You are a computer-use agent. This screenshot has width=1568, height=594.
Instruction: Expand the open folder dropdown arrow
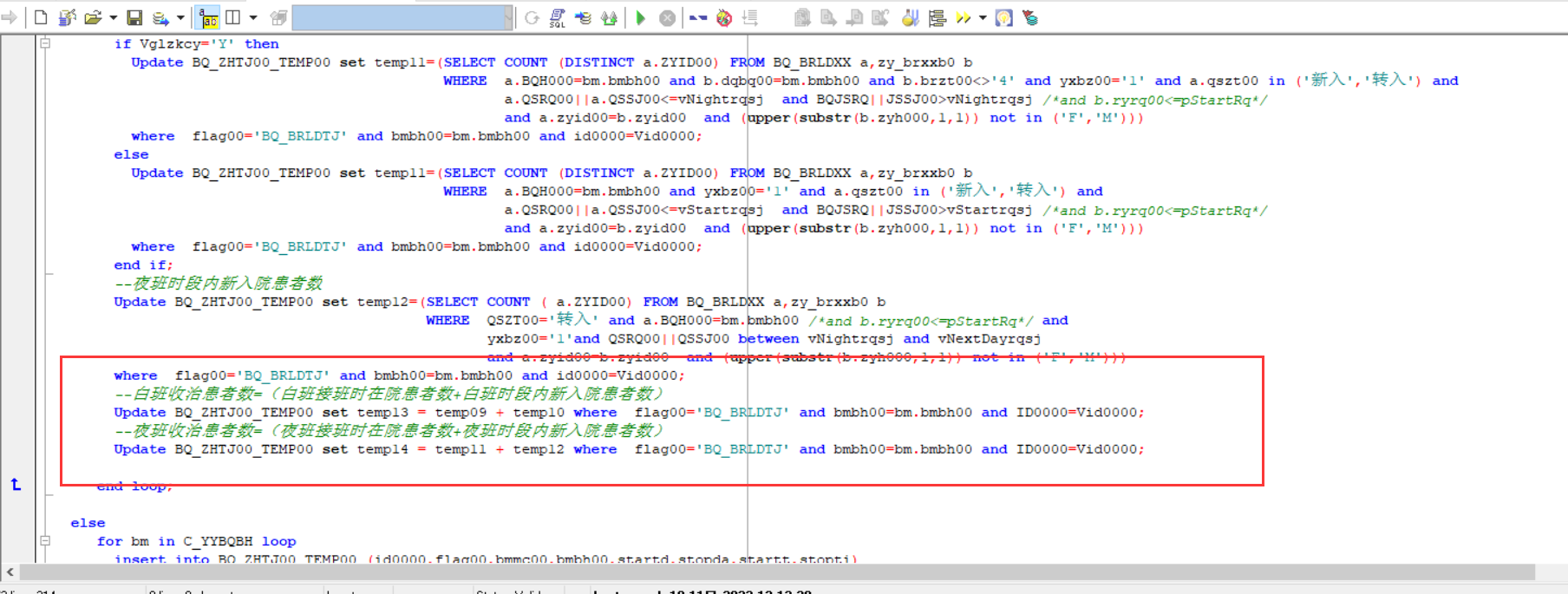pyautogui.click(x=113, y=17)
